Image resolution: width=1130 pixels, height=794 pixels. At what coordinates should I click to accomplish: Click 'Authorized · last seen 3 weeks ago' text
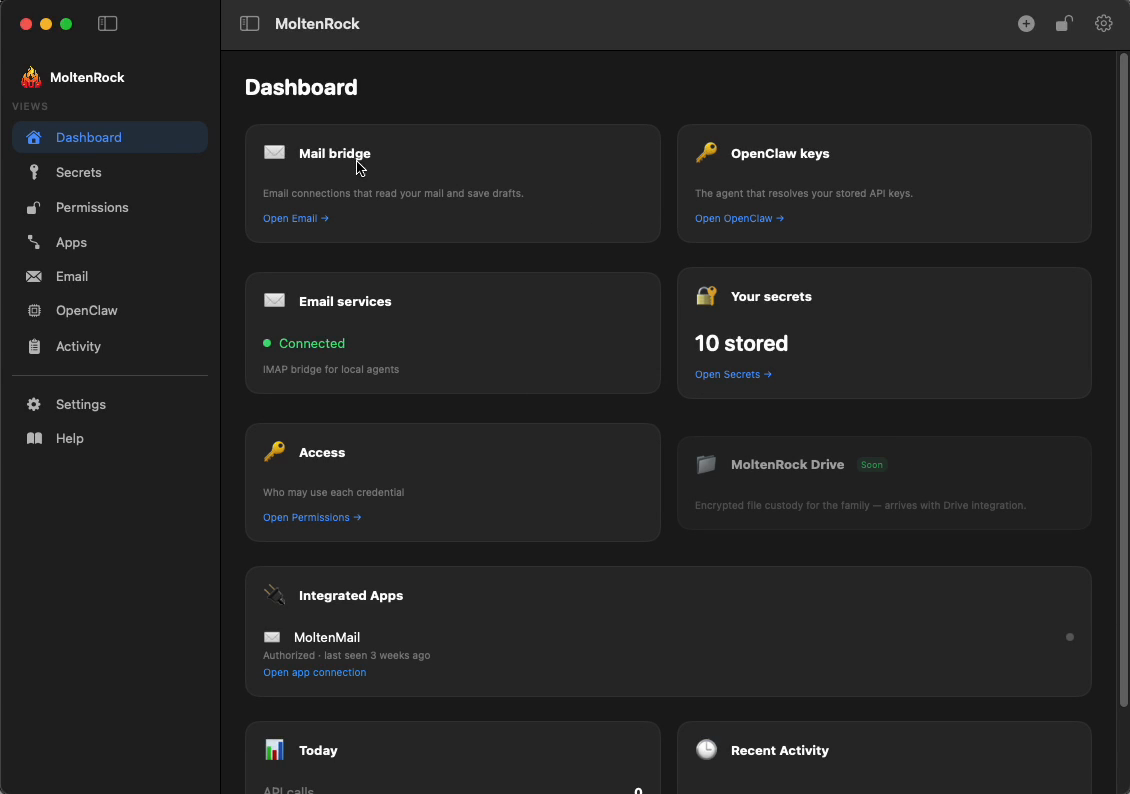(347, 656)
